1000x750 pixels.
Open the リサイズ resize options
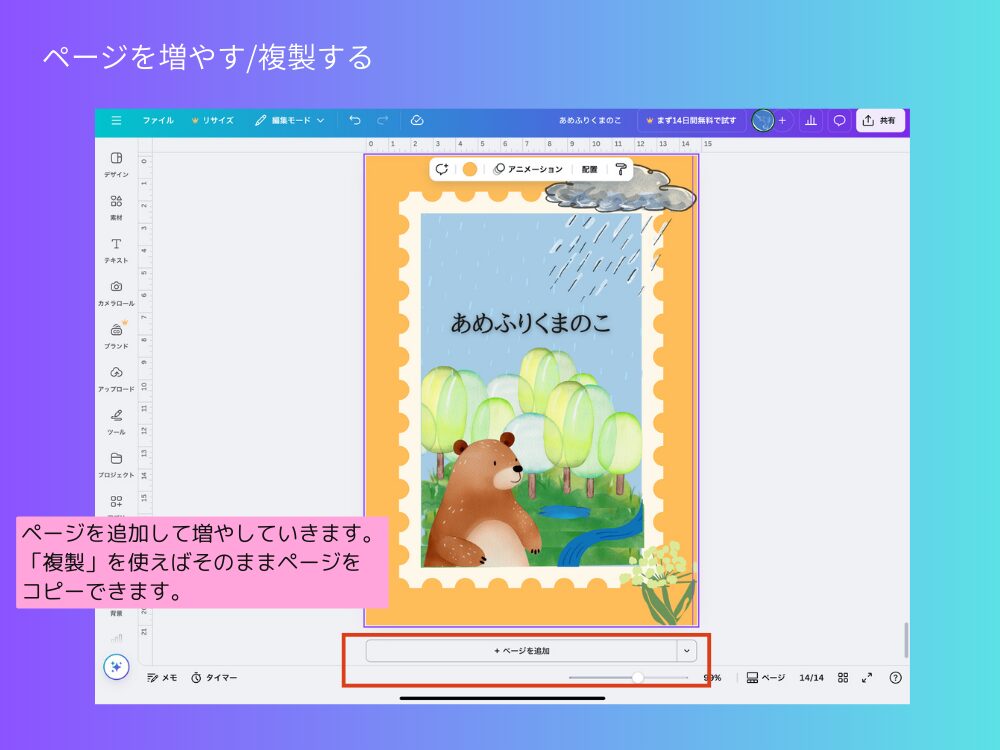212,119
